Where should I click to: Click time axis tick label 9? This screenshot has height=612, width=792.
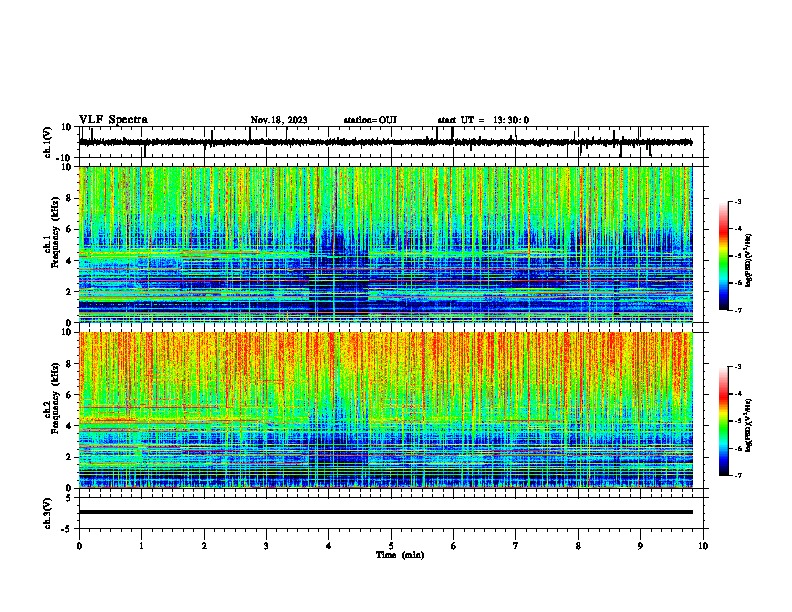[x=640, y=546]
